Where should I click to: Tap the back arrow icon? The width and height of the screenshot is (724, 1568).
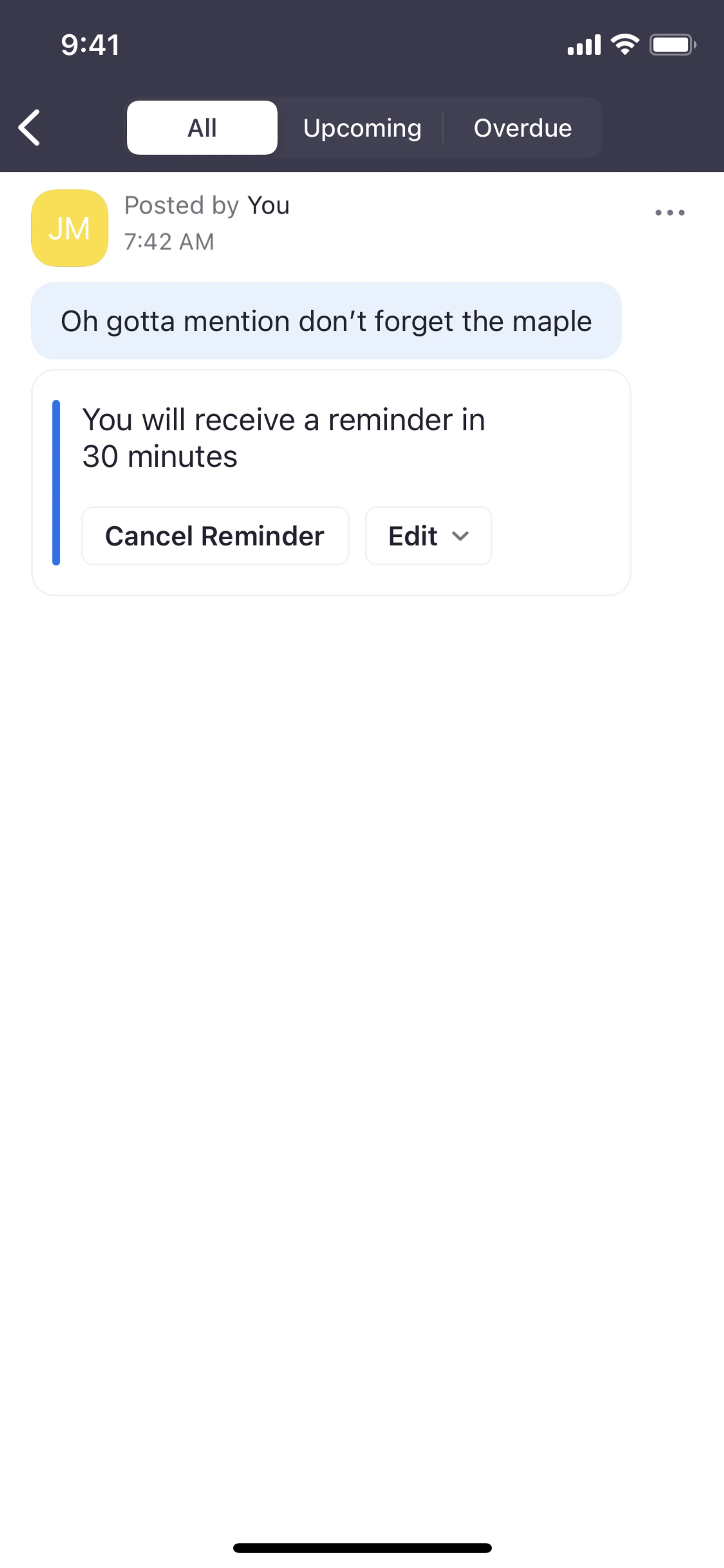tap(29, 128)
